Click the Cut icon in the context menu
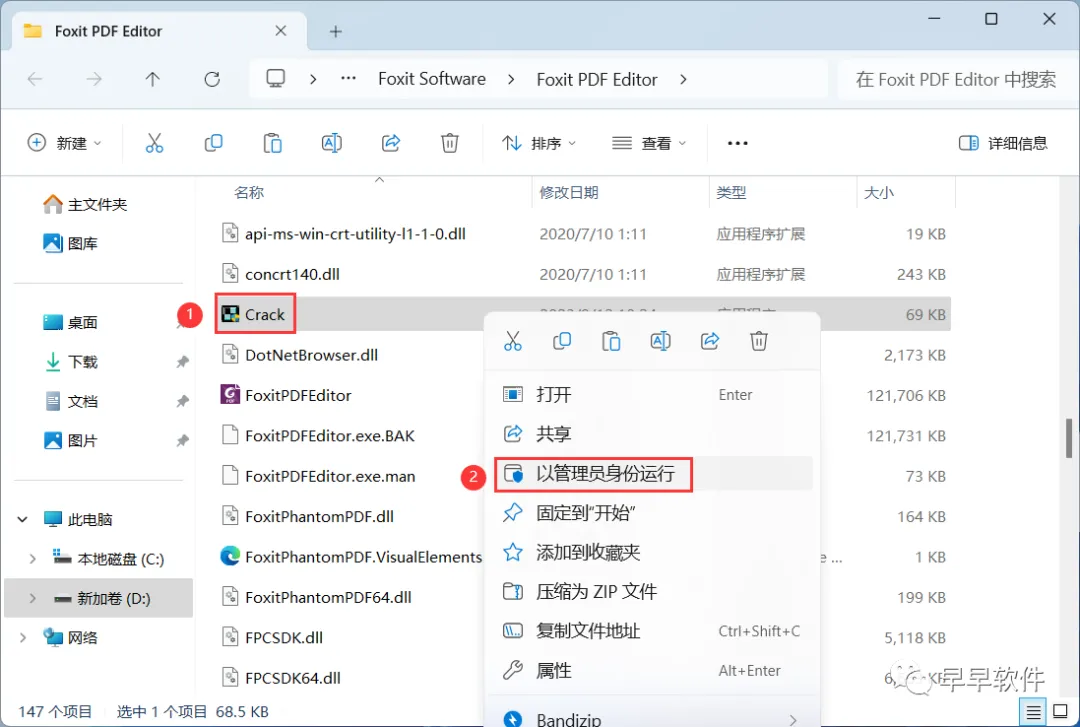This screenshot has width=1080, height=727. tap(512, 340)
